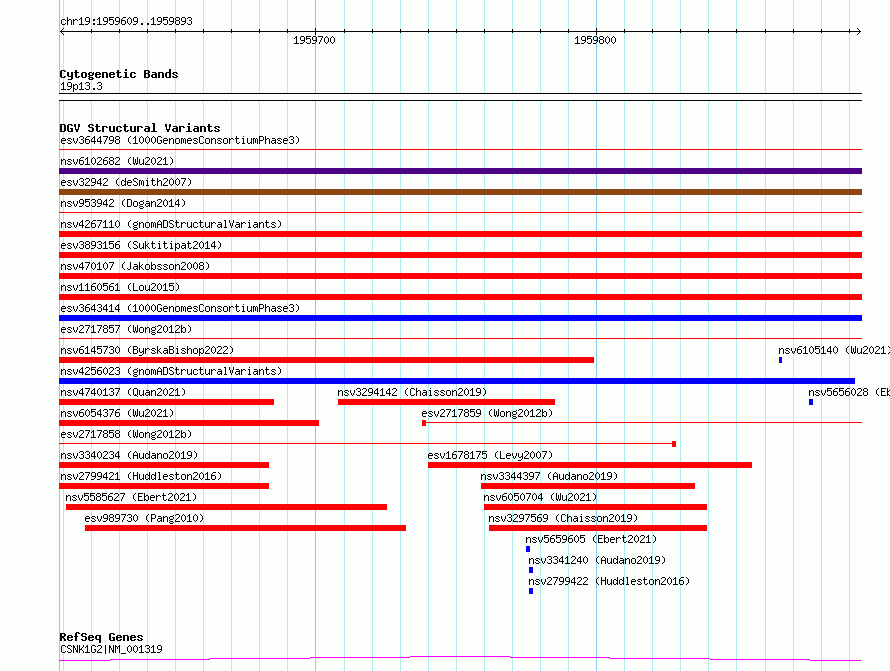Open nsv2799422 (Huddleston2016) label
890x671 pixels.
609,581
